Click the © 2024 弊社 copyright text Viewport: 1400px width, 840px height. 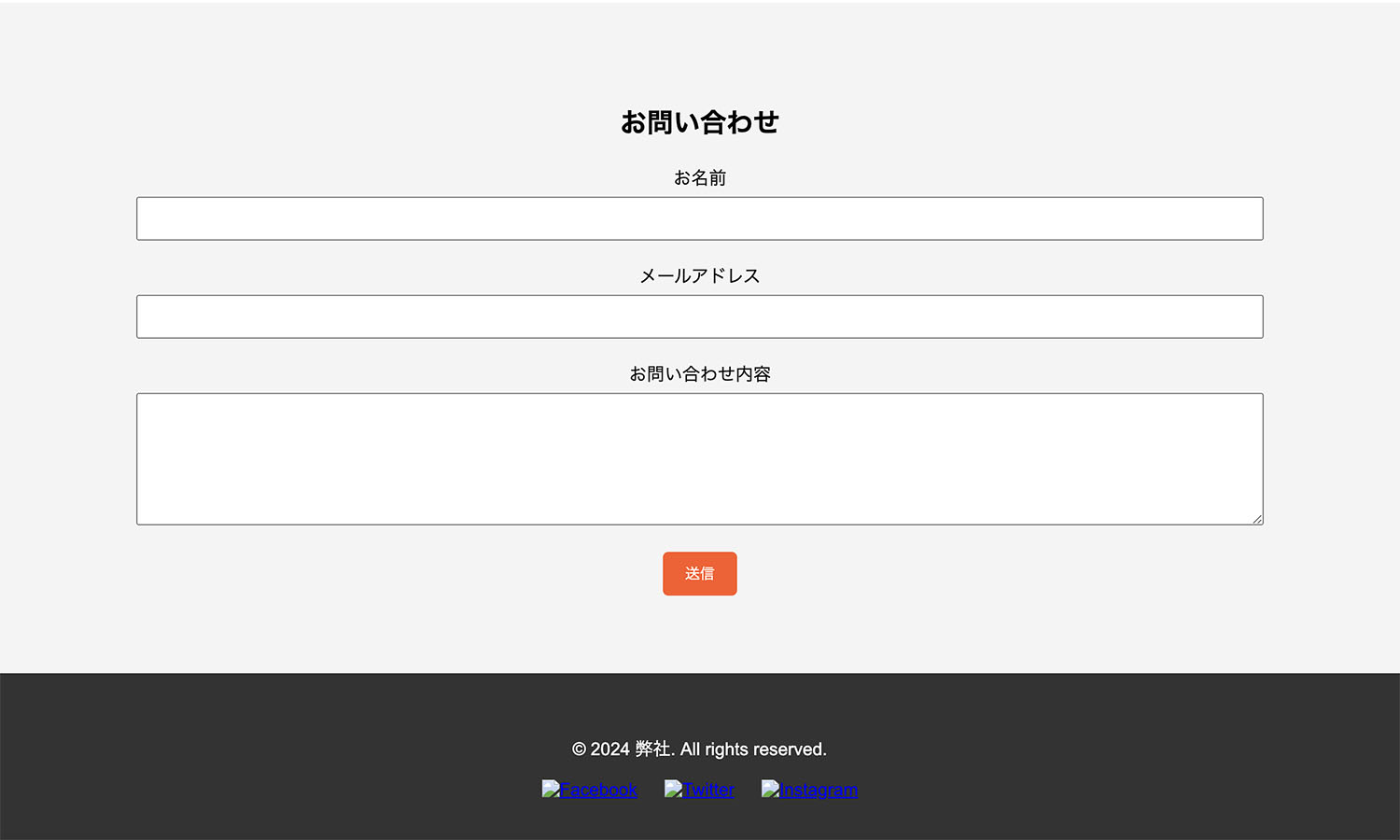coord(700,749)
